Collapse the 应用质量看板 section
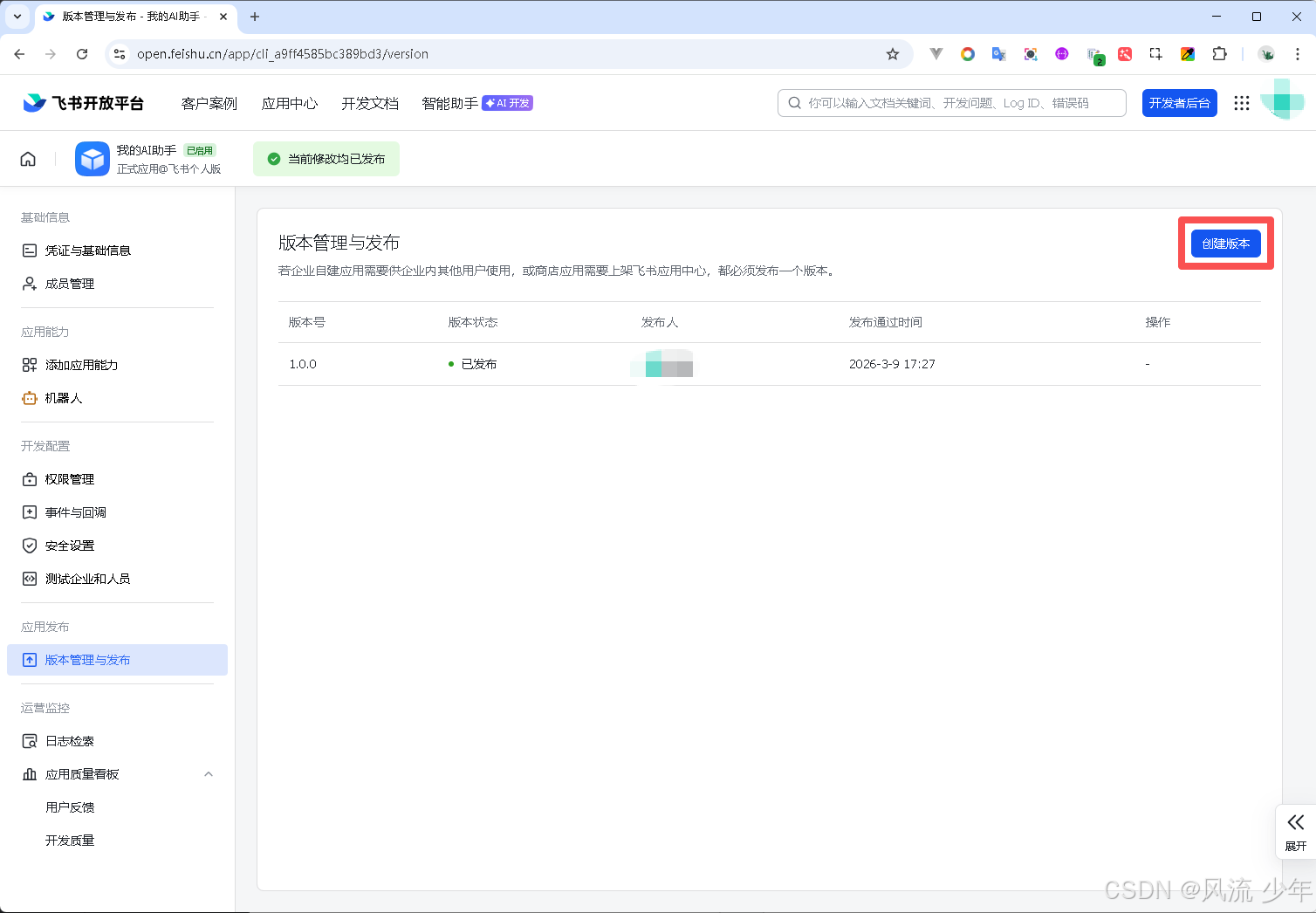Viewport: 1316px width, 913px height. [209, 774]
